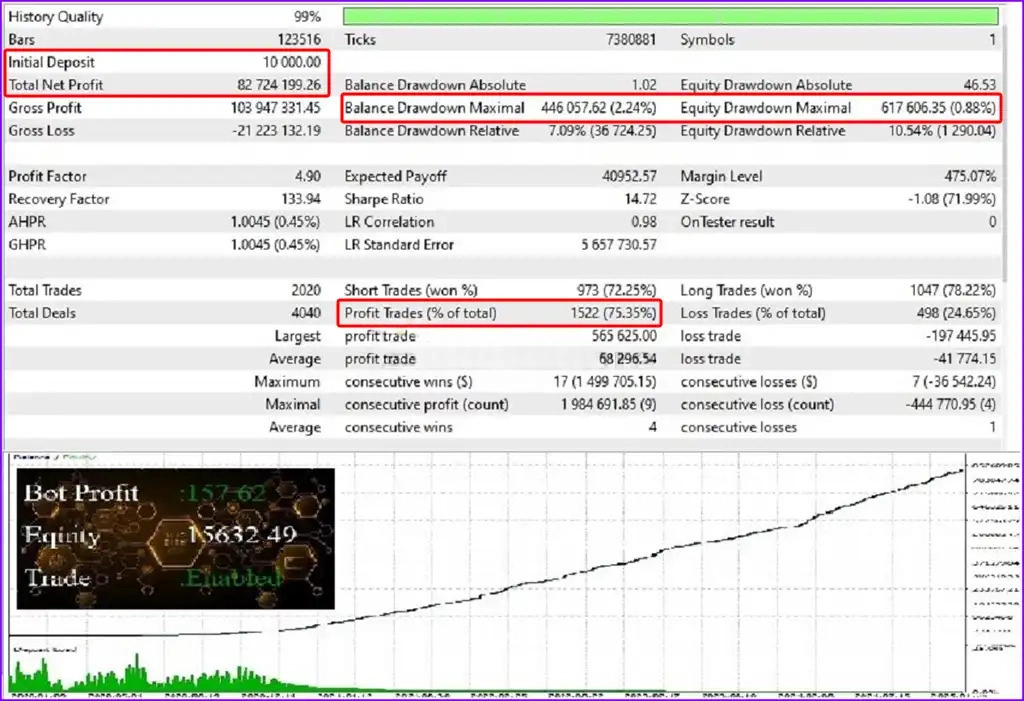Select the Total Trades value 2020
This screenshot has height=701, width=1024.
[303, 290]
